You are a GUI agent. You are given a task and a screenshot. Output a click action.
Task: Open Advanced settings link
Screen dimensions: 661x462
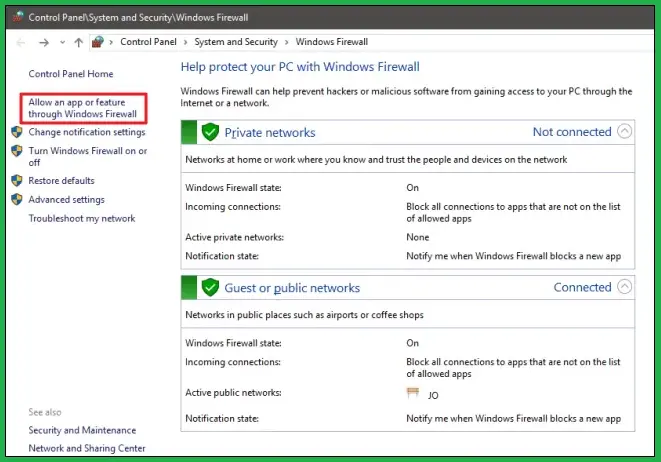pyautogui.click(x=67, y=199)
